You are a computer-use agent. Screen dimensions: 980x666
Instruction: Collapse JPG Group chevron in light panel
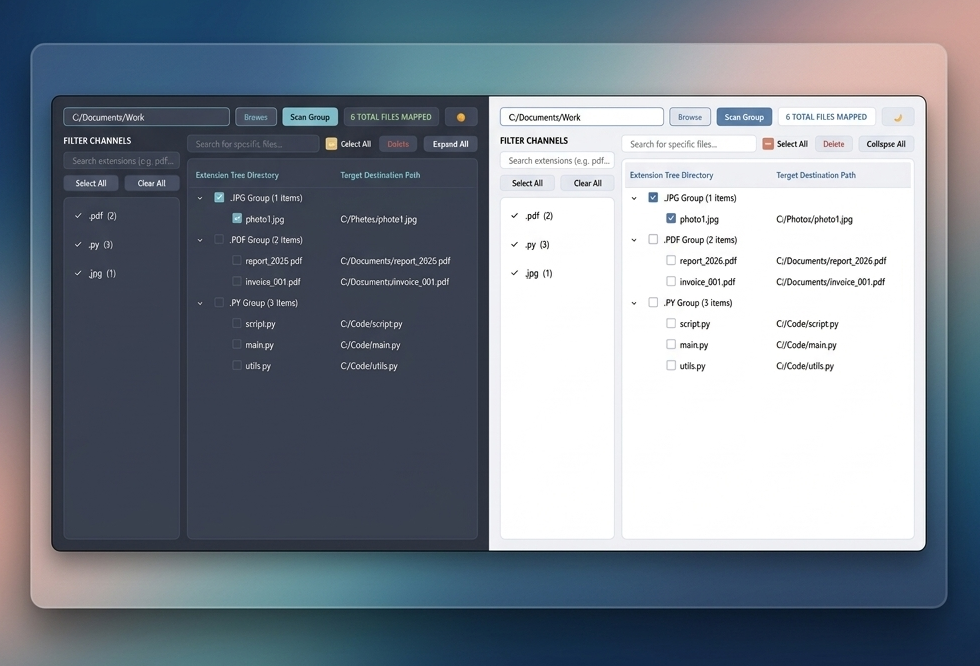tap(634, 198)
